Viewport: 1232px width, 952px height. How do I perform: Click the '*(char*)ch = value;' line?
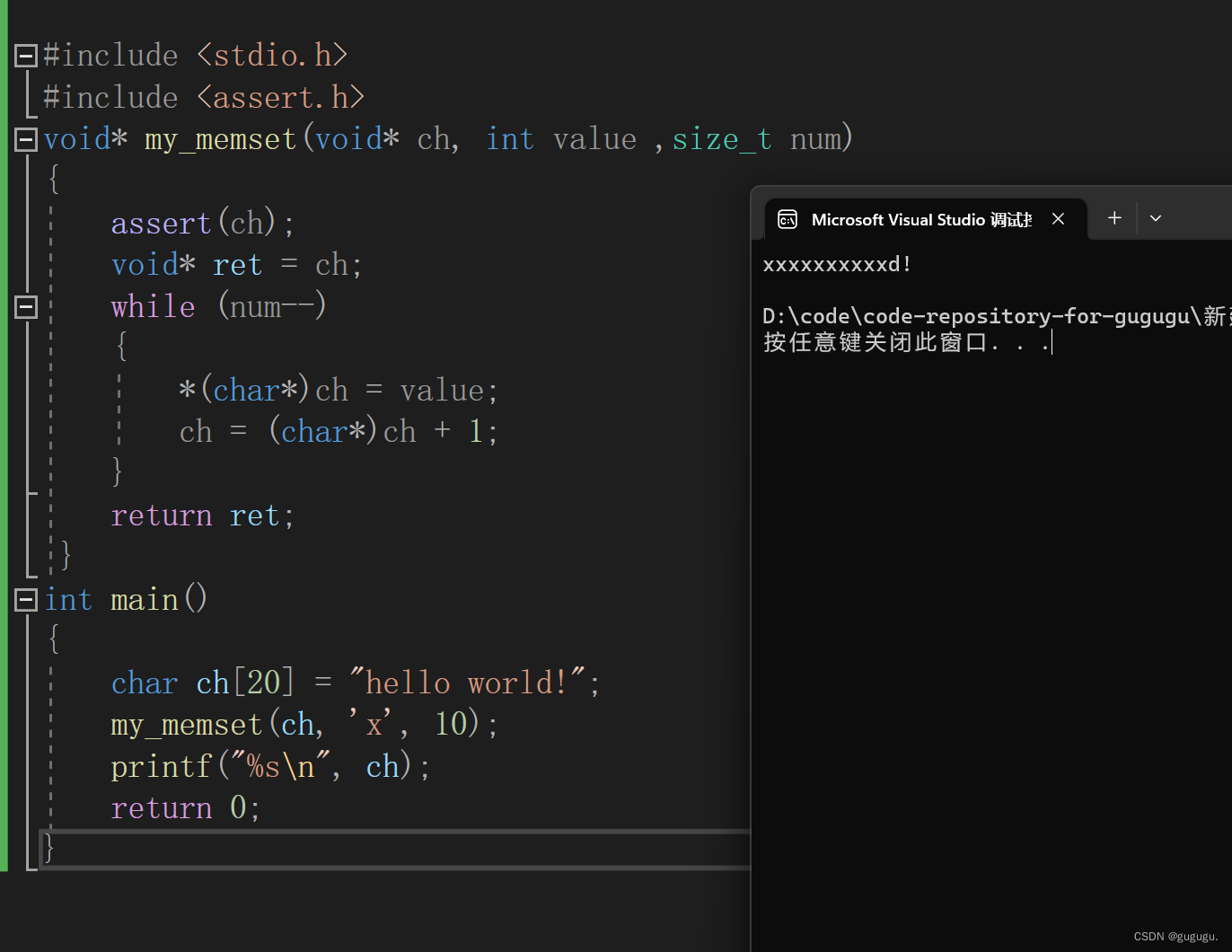coord(339,391)
